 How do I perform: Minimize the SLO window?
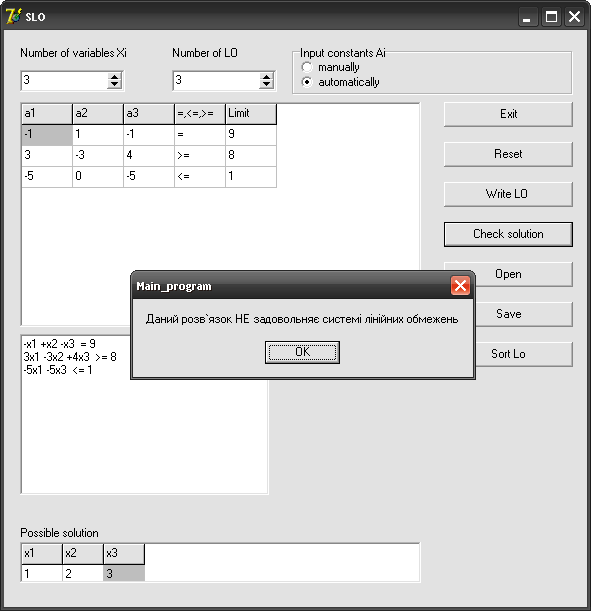[x=527, y=17]
